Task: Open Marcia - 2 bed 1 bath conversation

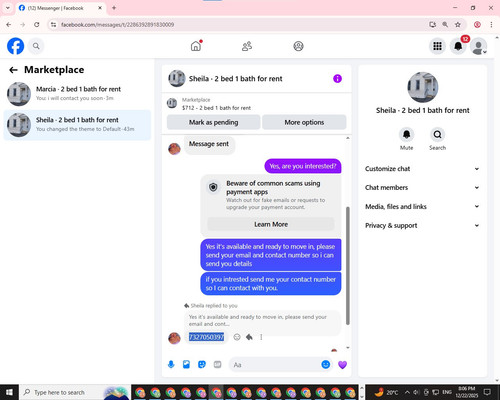Action: (77, 93)
